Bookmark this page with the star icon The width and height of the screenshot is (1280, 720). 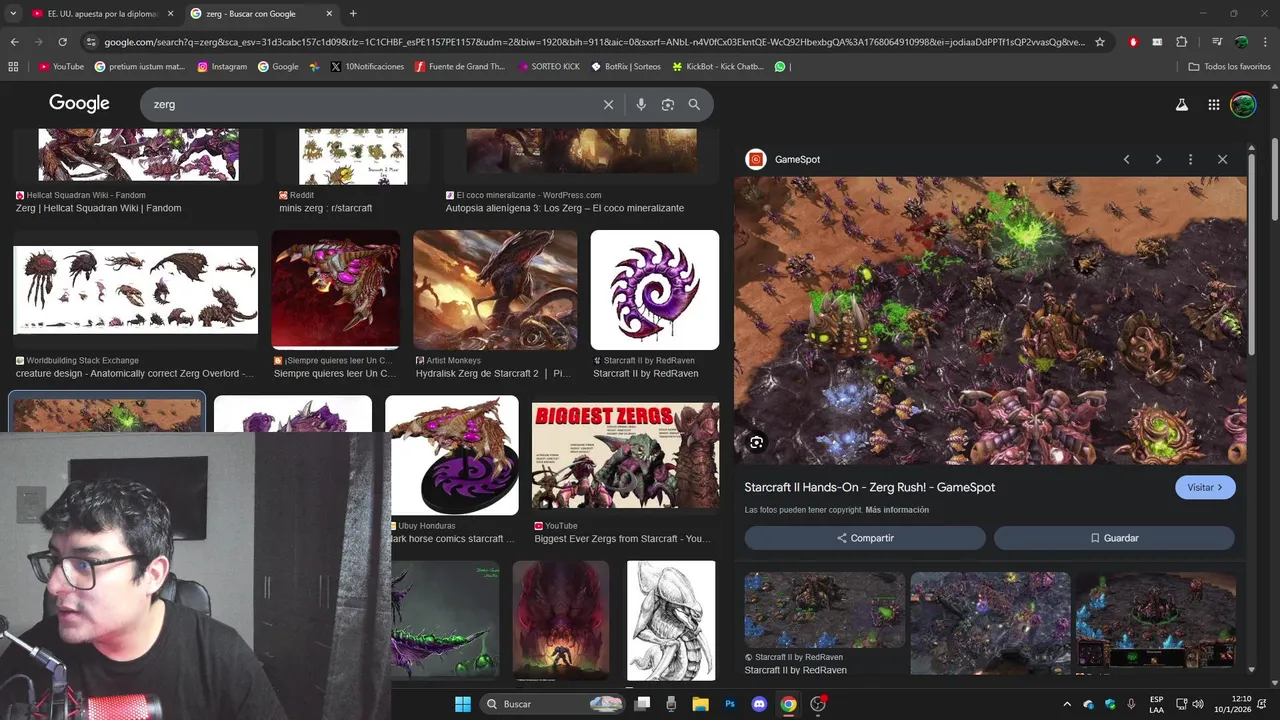1100,42
